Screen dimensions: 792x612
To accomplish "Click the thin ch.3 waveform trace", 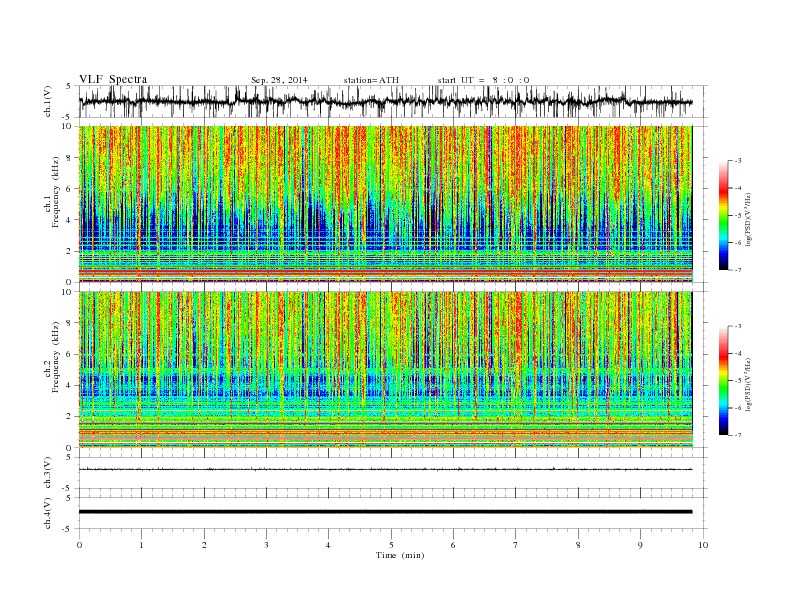I will click(385, 469).
